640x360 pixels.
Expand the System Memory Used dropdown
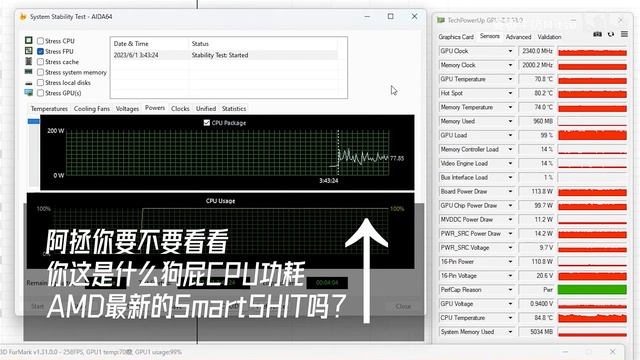coord(510,332)
